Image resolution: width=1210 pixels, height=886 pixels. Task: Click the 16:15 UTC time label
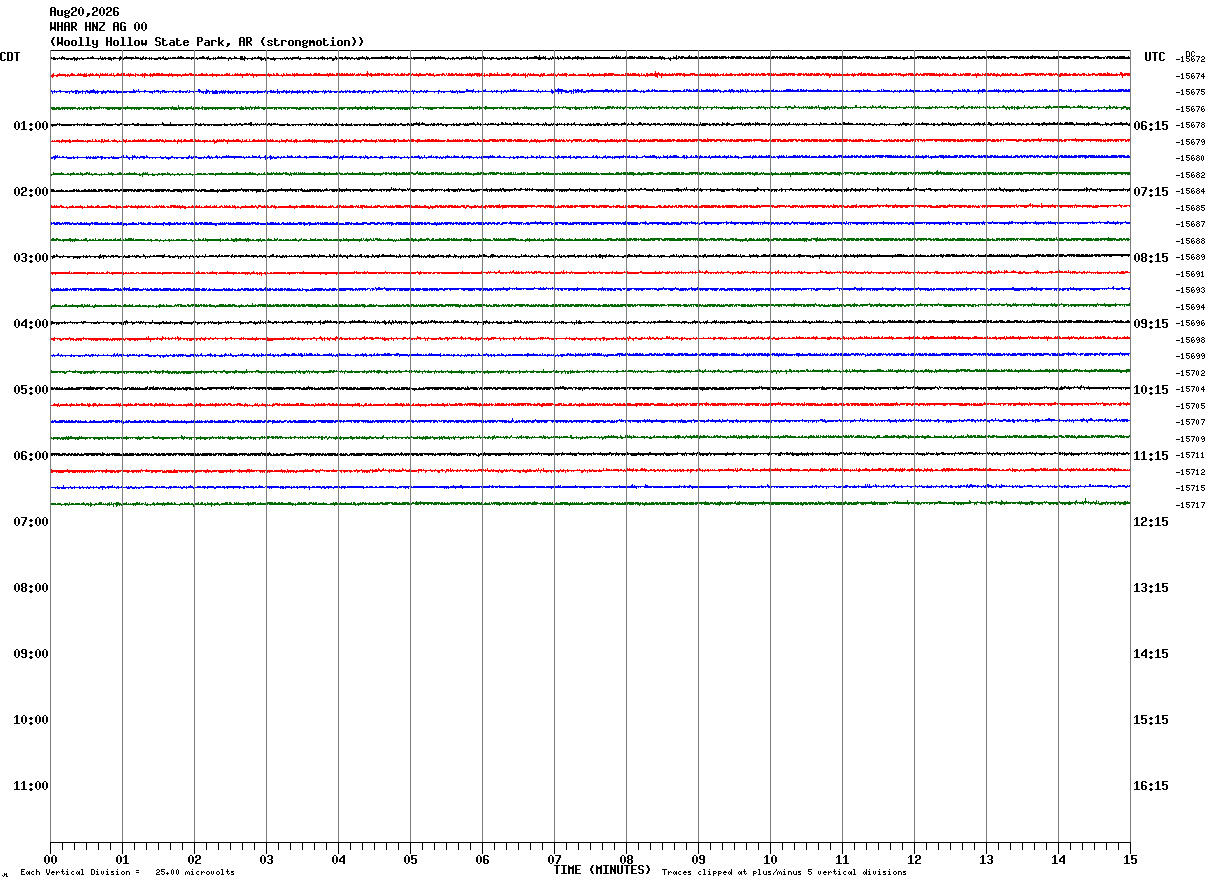[1151, 786]
